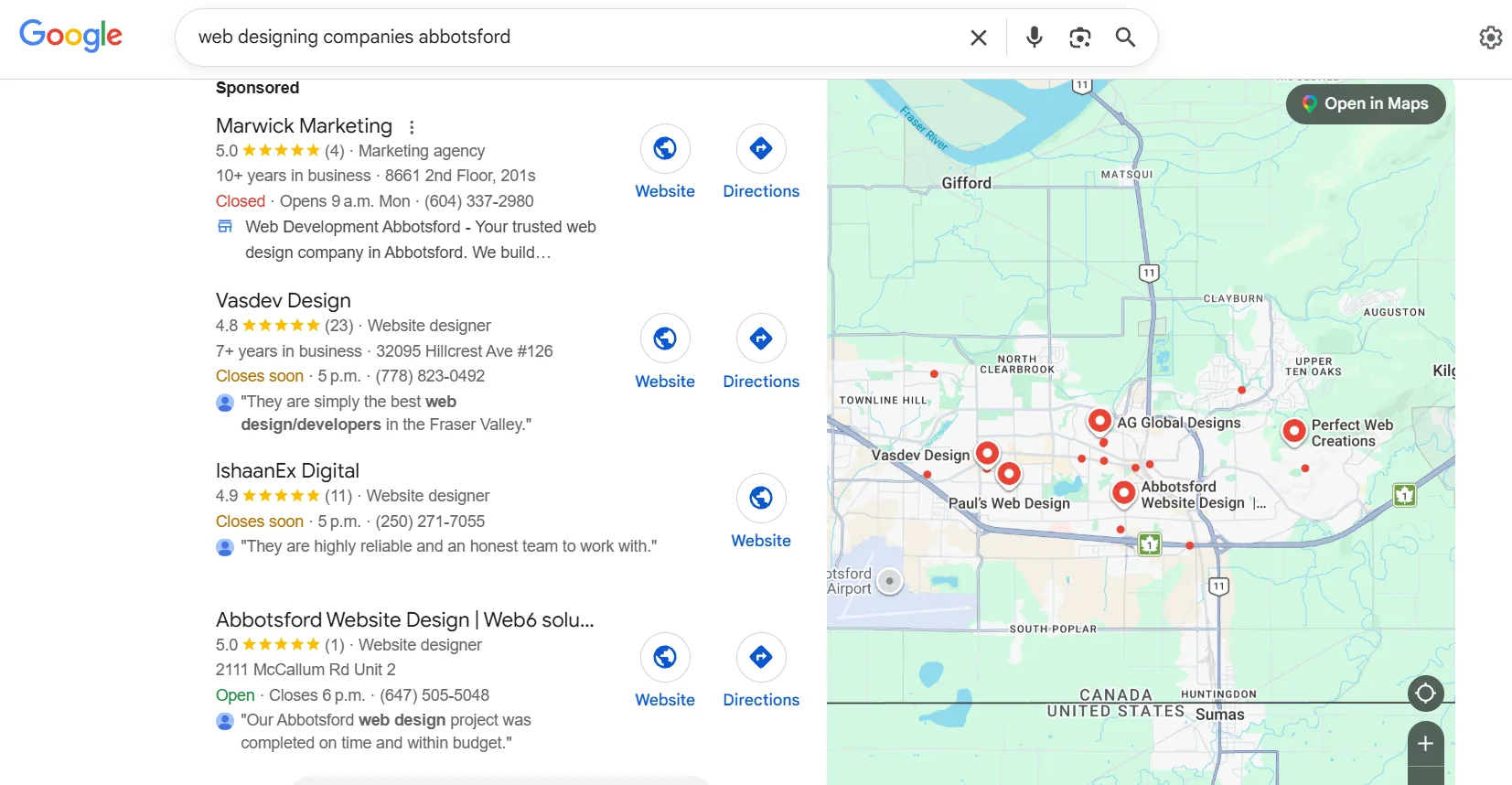The height and width of the screenshot is (785, 1512).
Task: Go to the Google homepage logo
Action: point(70,36)
